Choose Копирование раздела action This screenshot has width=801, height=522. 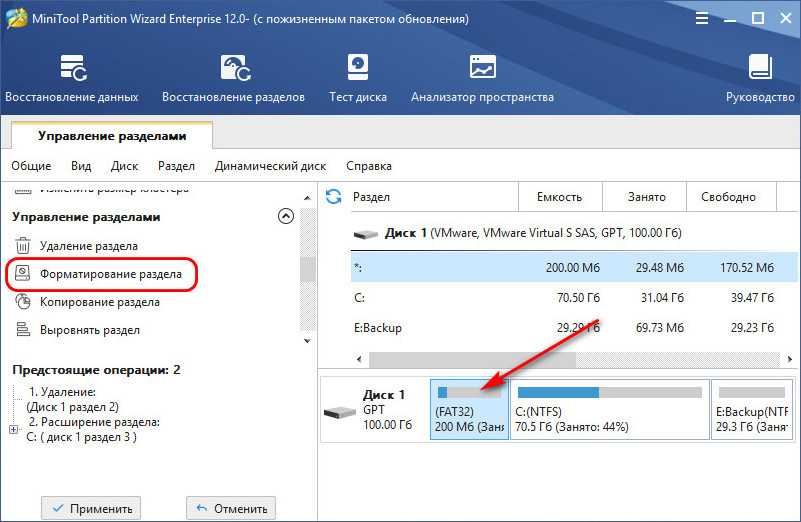99,302
